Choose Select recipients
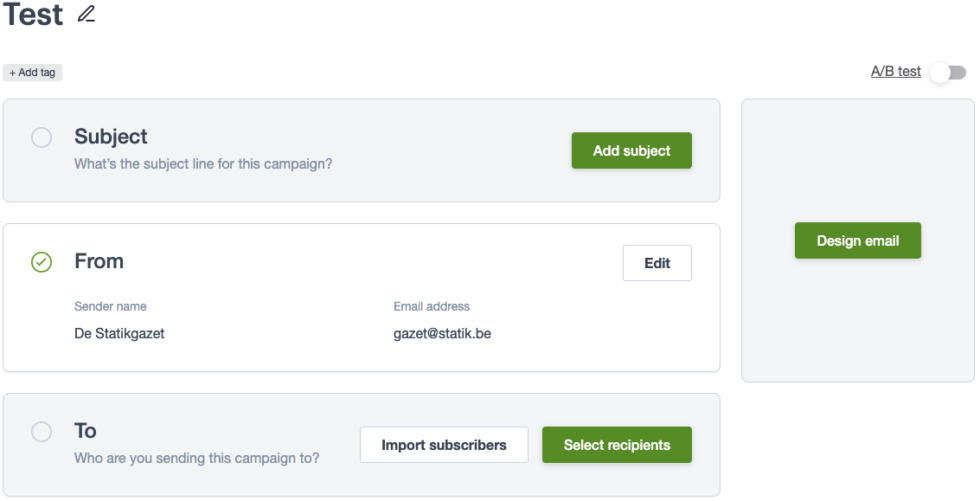Image resolution: width=980 pixels, height=501 pixels. pos(617,445)
